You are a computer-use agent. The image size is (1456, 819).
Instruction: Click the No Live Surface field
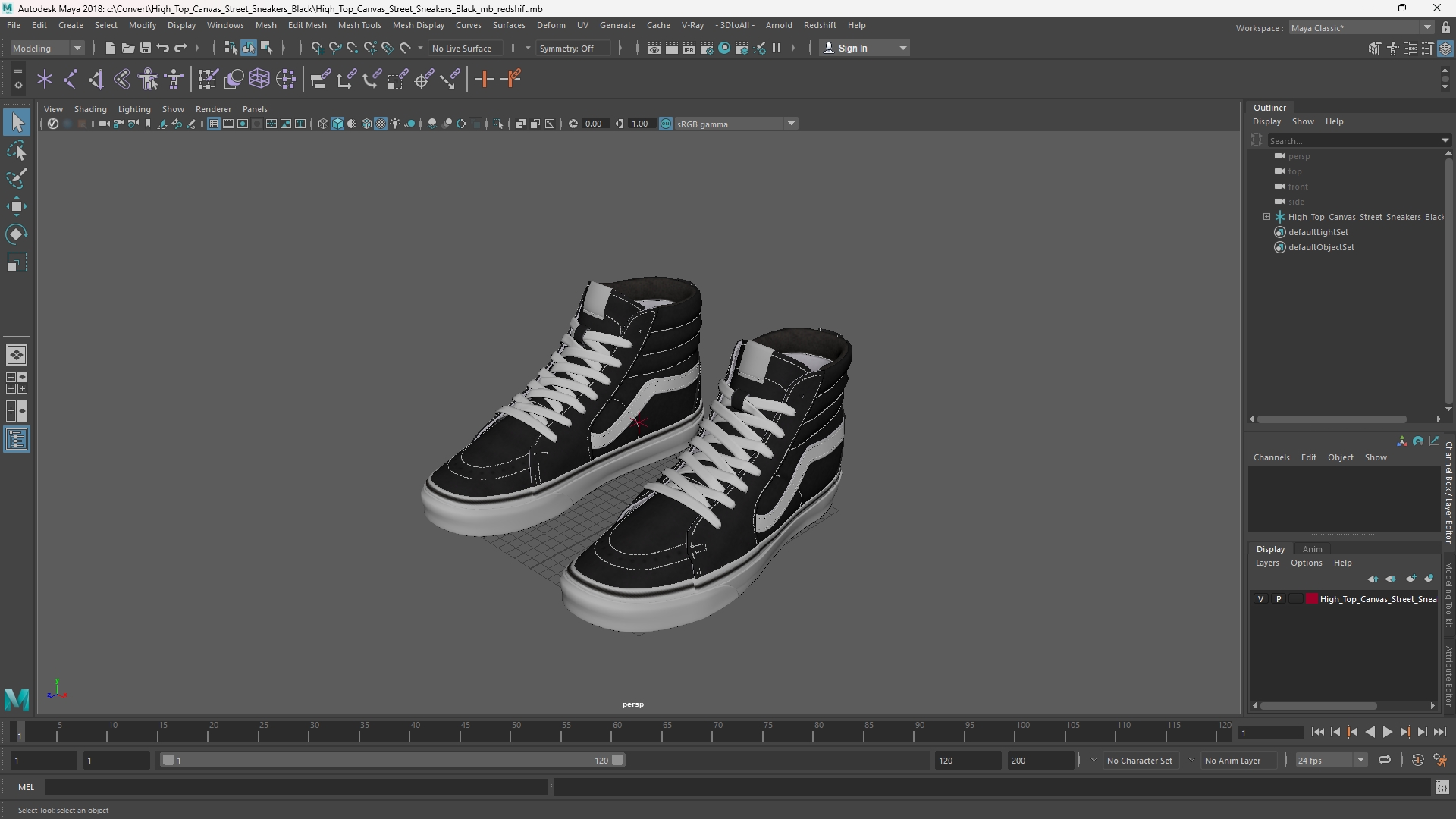click(x=465, y=48)
